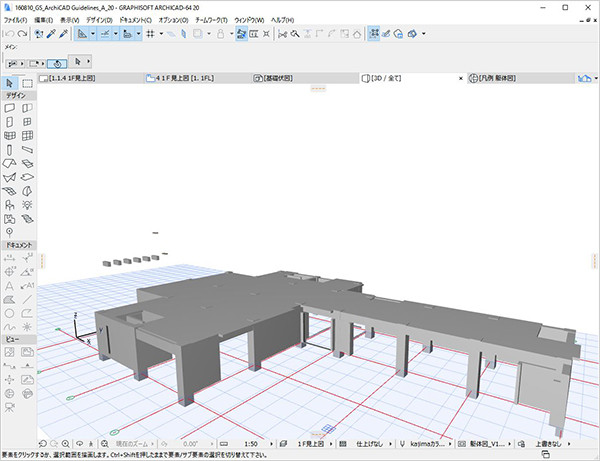Open the 仕上げなし dropdown
The image size is (600, 461).
tap(390, 444)
